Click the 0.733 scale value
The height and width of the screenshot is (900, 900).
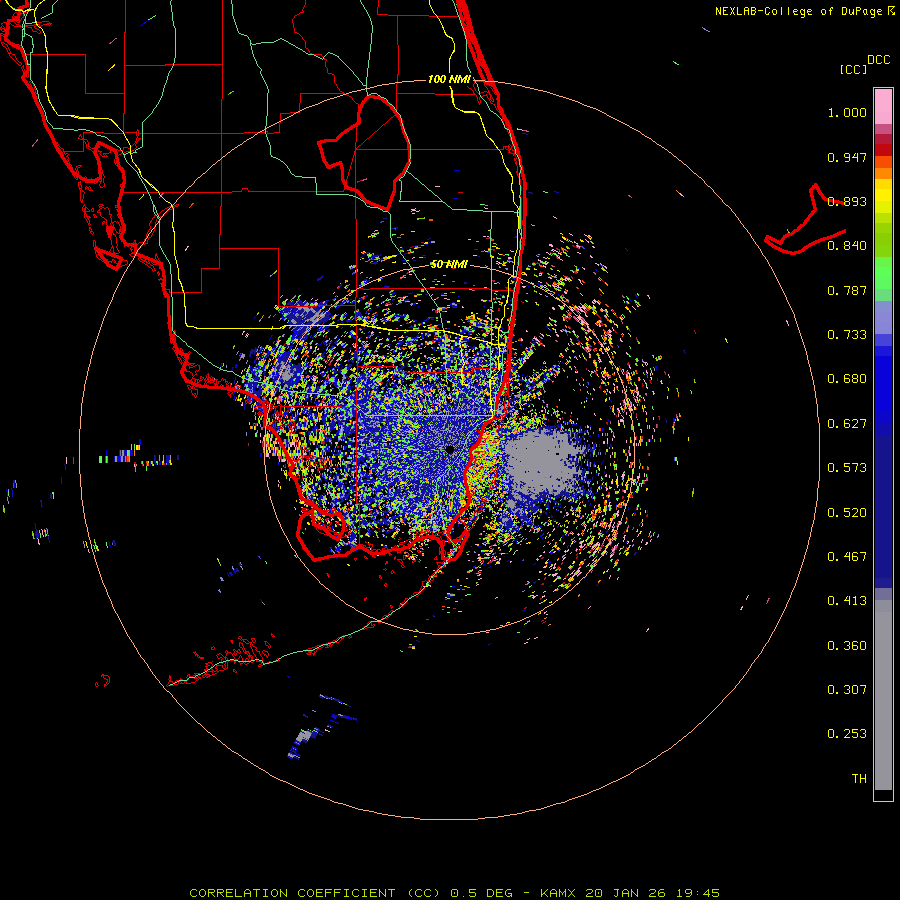[x=847, y=335]
